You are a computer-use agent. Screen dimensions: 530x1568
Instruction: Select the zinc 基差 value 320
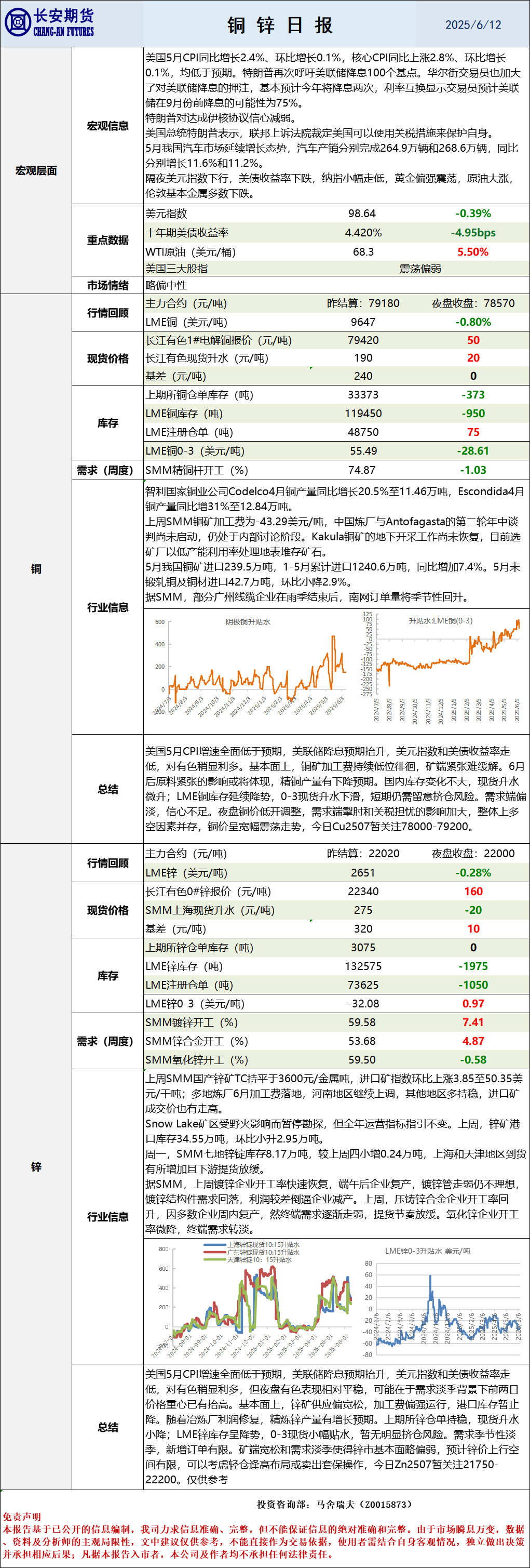point(363,929)
